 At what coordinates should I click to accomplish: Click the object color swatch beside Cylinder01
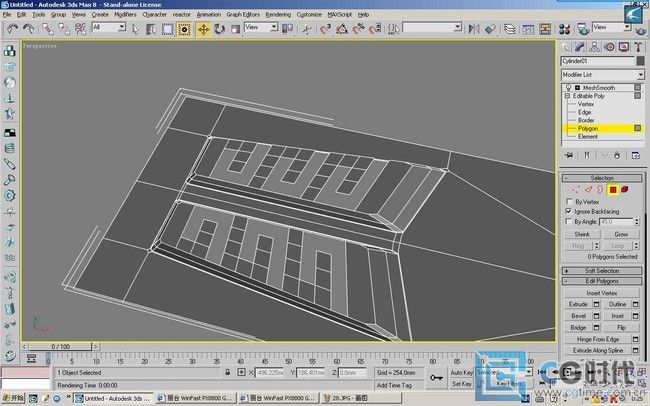coord(640,61)
